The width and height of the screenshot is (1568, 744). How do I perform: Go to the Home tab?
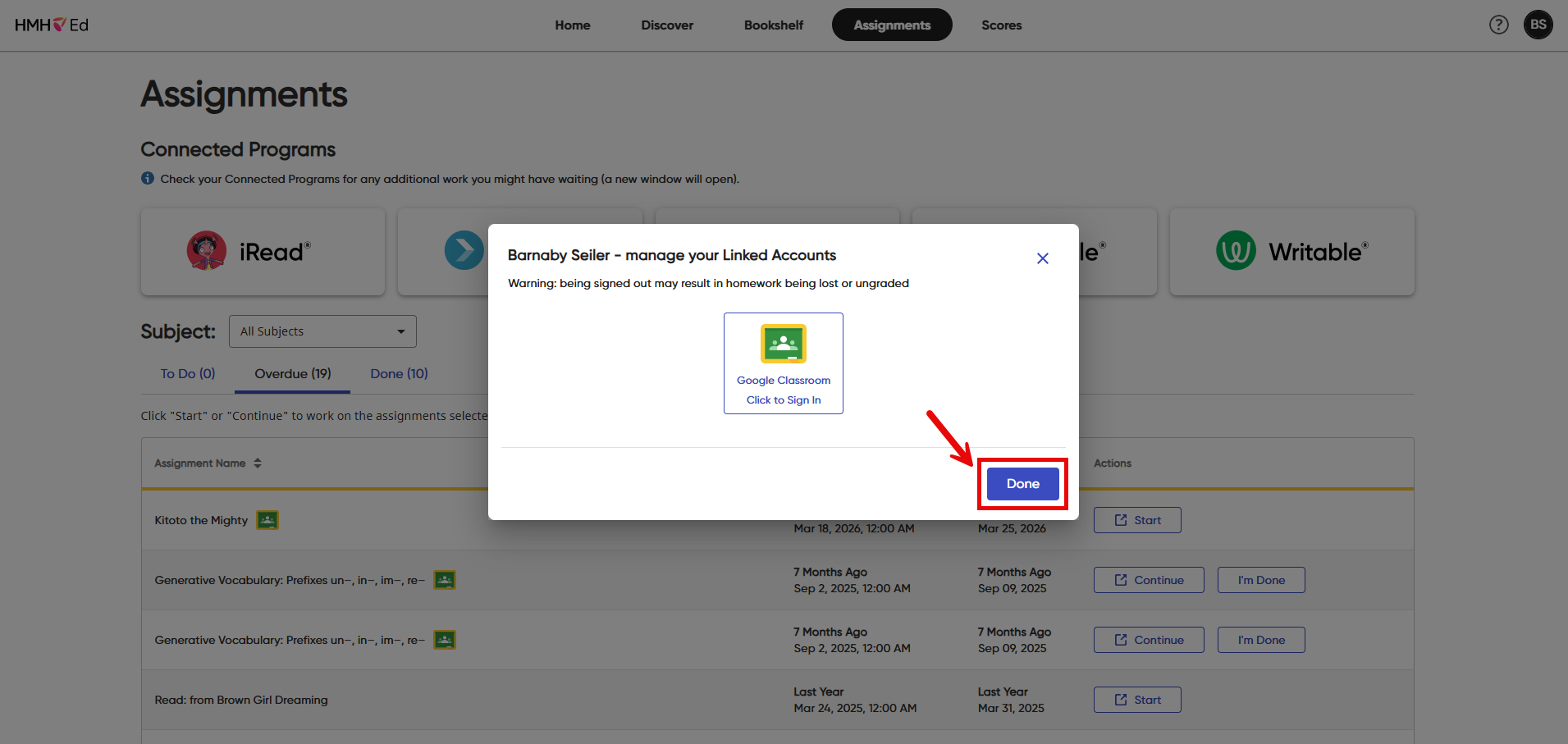pyautogui.click(x=573, y=25)
